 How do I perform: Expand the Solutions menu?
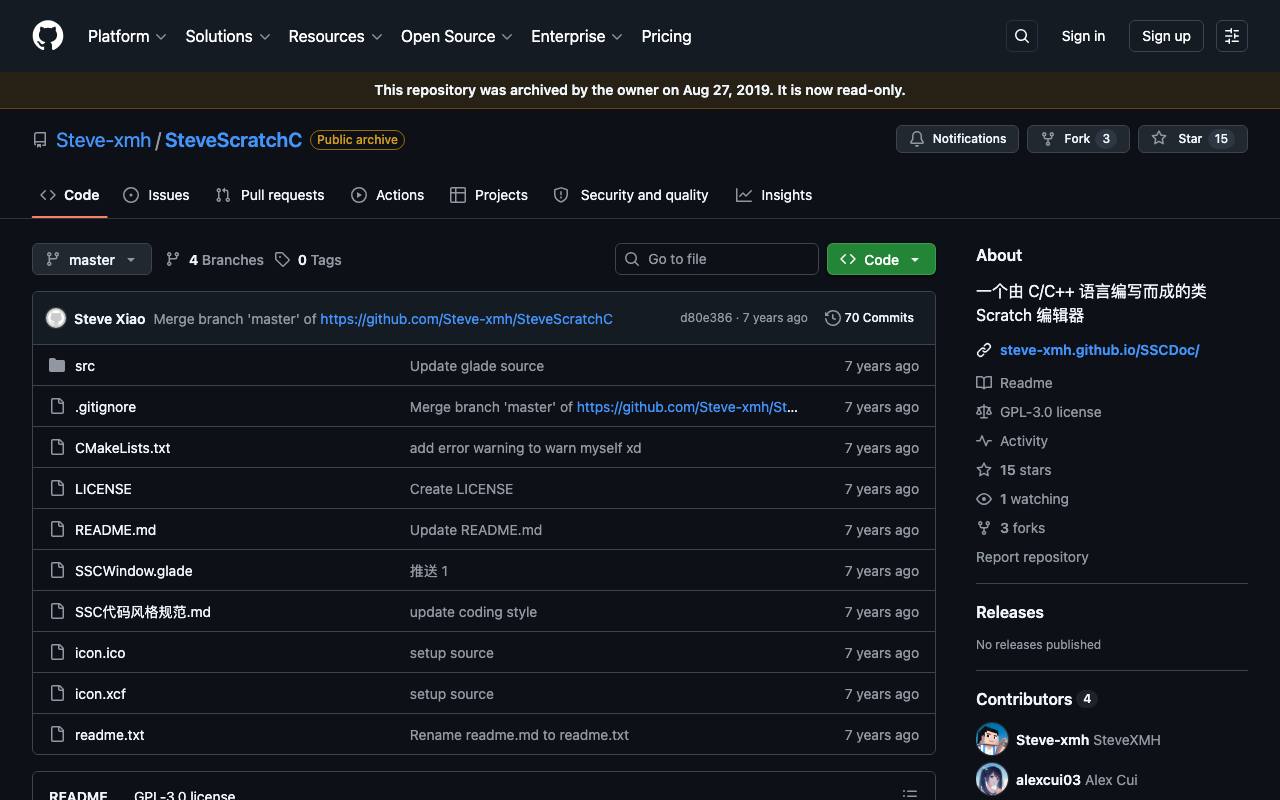tap(228, 36)
